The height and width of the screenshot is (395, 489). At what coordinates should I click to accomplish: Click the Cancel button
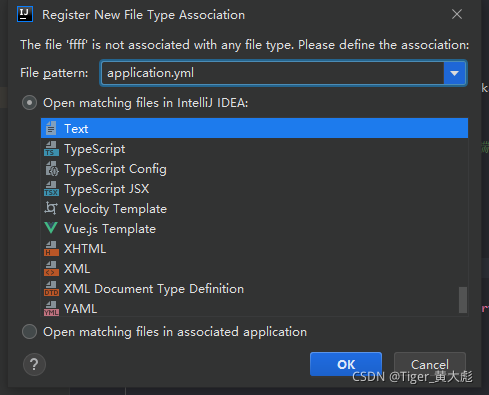(430, 364)
